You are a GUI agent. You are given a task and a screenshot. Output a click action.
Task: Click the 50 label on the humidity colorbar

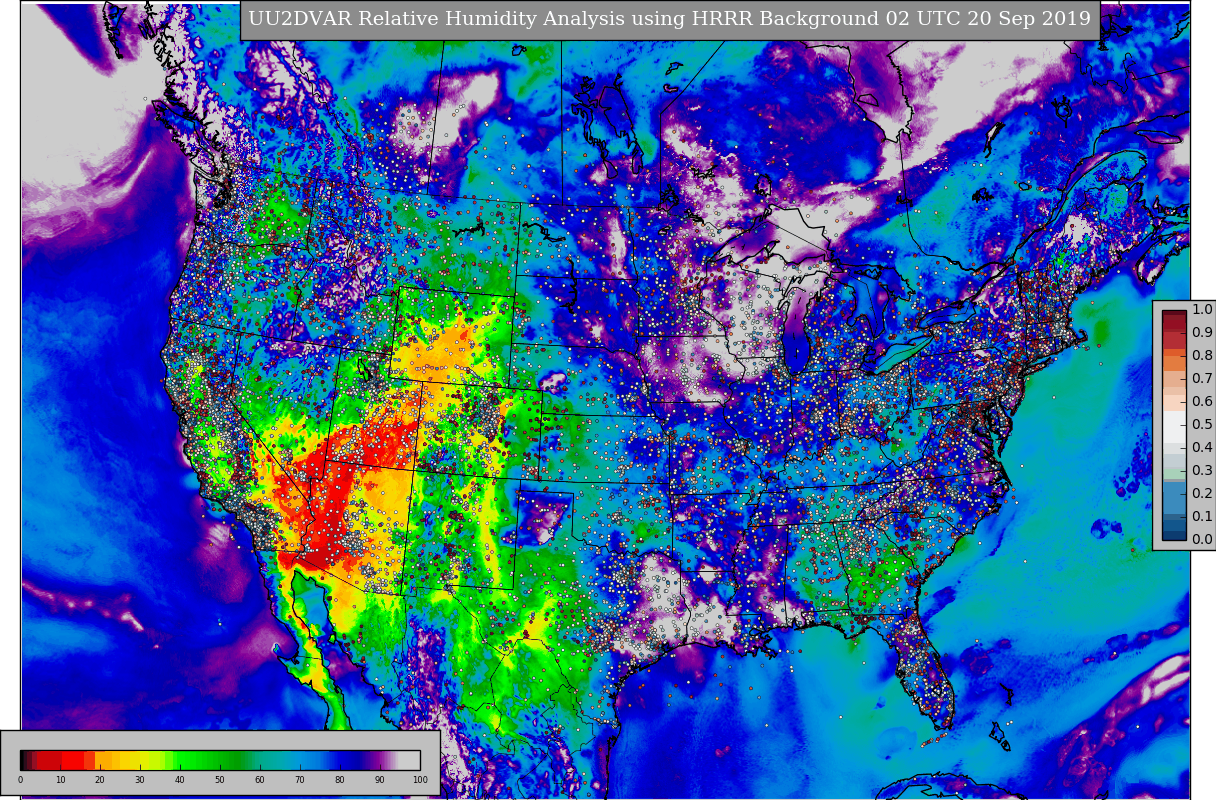coord(220,779)
